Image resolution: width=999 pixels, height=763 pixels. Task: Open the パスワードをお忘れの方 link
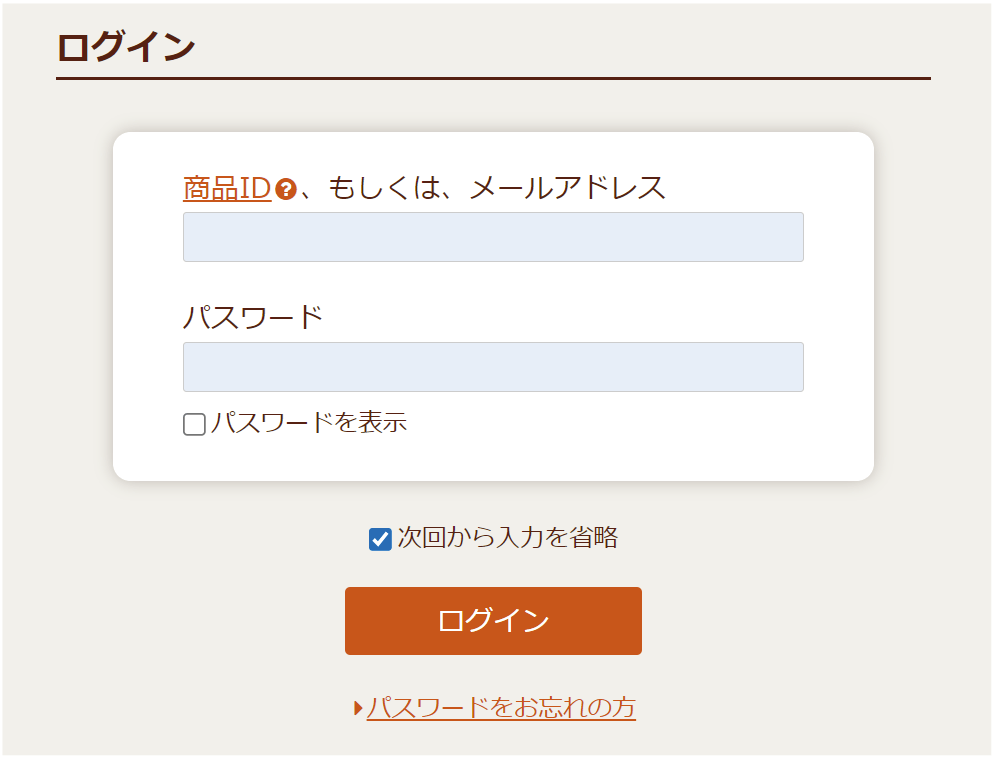[501, 708]
